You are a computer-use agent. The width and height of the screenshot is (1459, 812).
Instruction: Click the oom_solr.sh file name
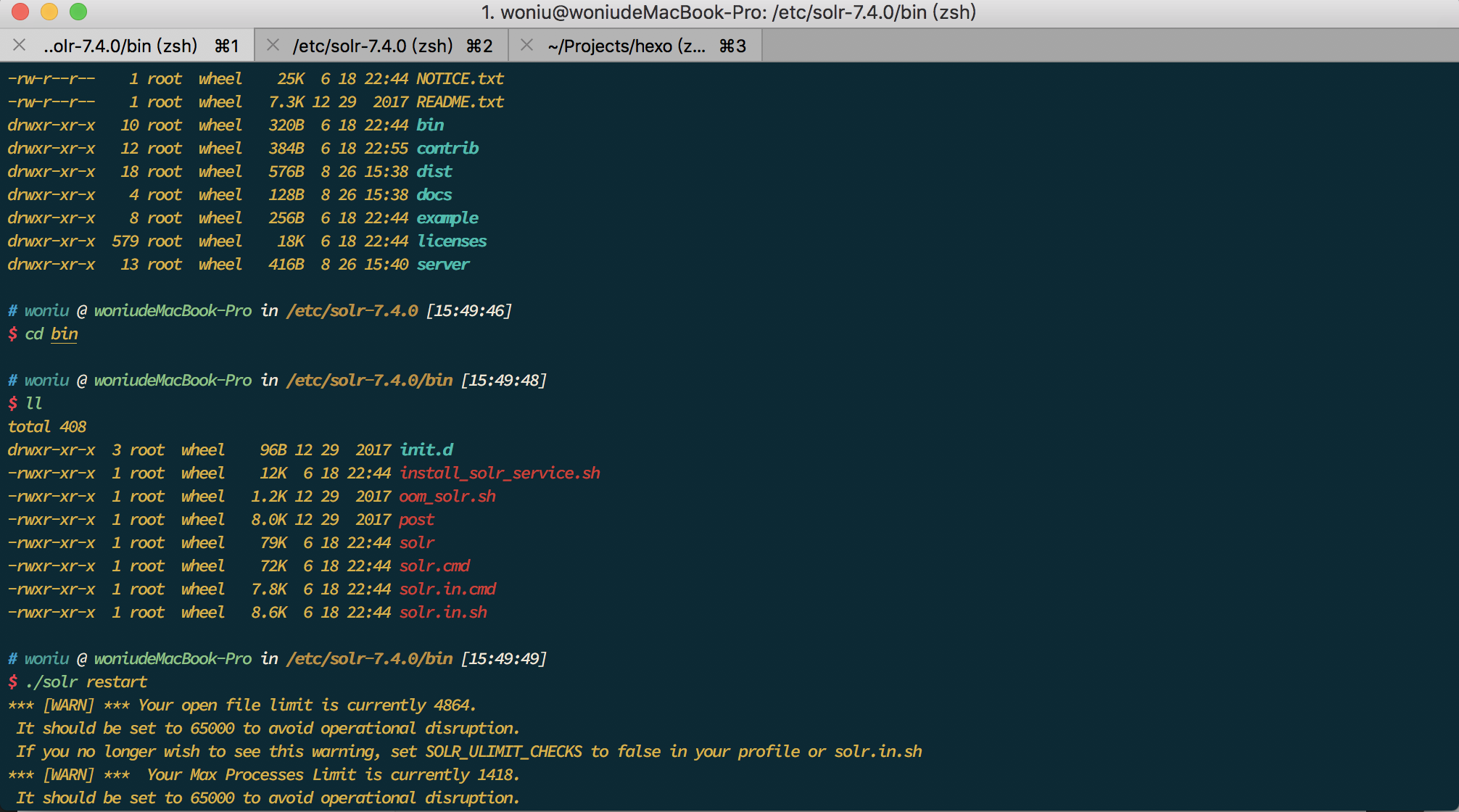(x=447, y=497)
